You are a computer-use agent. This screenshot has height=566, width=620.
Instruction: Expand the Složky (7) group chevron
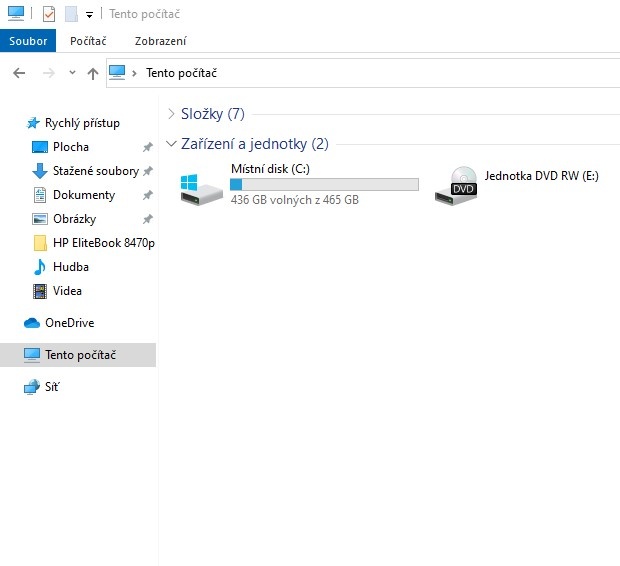click(x=171, y=114)
